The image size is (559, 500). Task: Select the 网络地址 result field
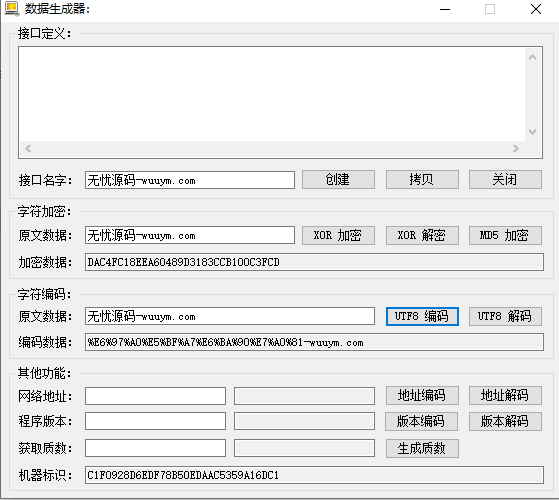click(x=304, y=396)
